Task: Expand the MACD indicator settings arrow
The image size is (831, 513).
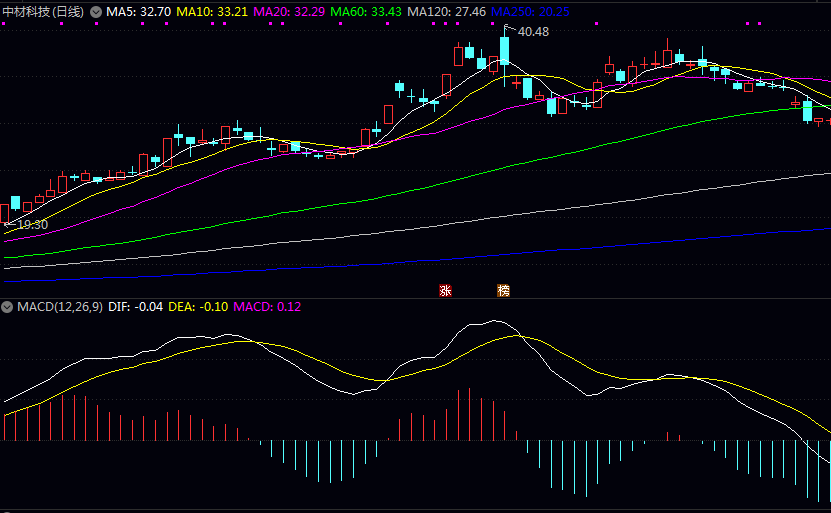Action: click(x=8, y=305)
